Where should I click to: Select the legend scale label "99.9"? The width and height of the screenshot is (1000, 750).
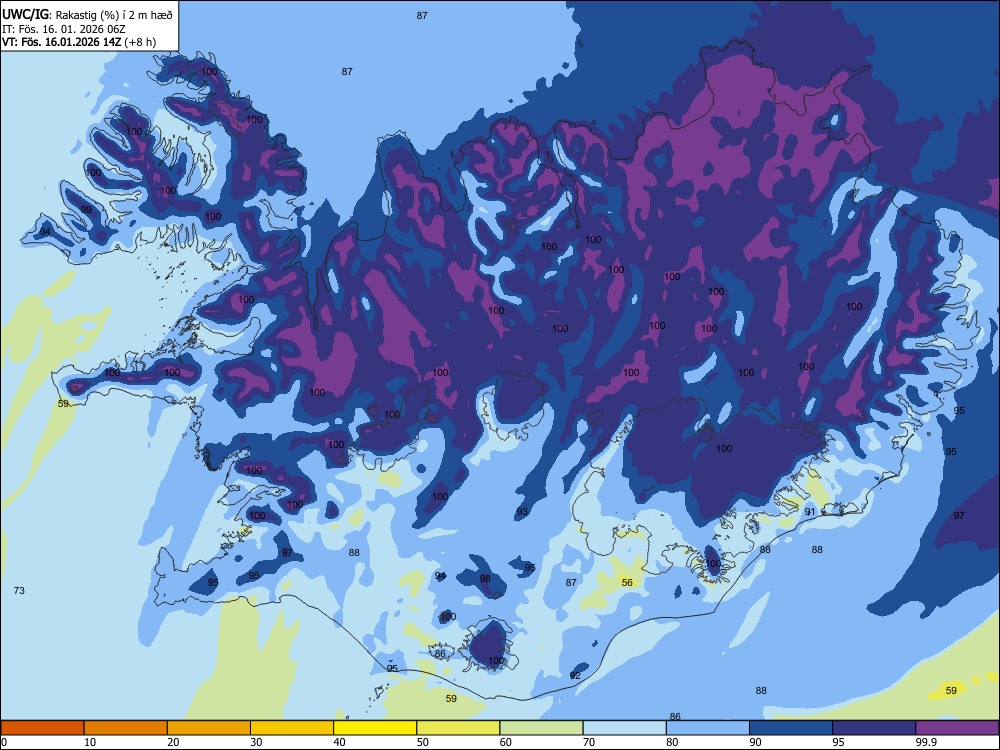click(x=927, y=742)
